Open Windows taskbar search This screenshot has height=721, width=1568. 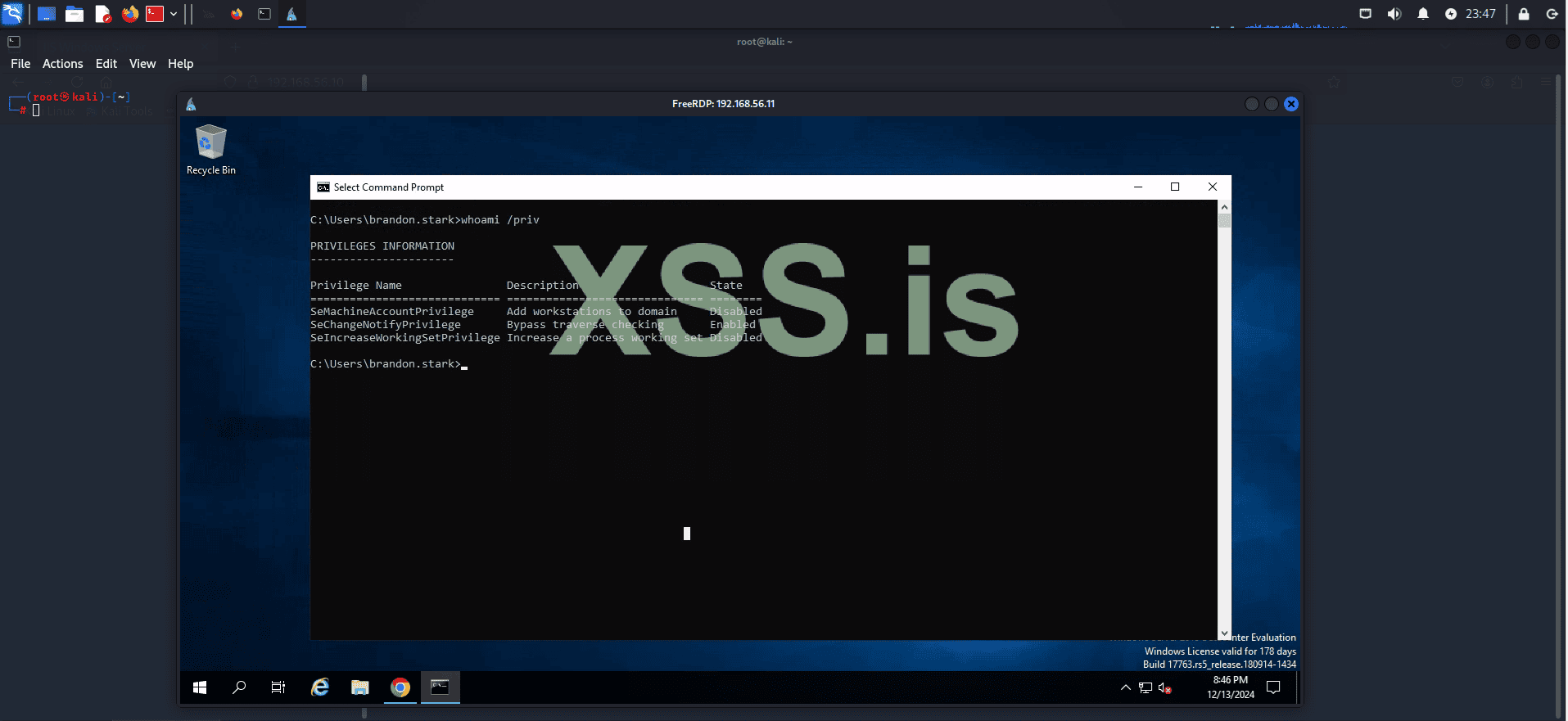coord(239,687)
